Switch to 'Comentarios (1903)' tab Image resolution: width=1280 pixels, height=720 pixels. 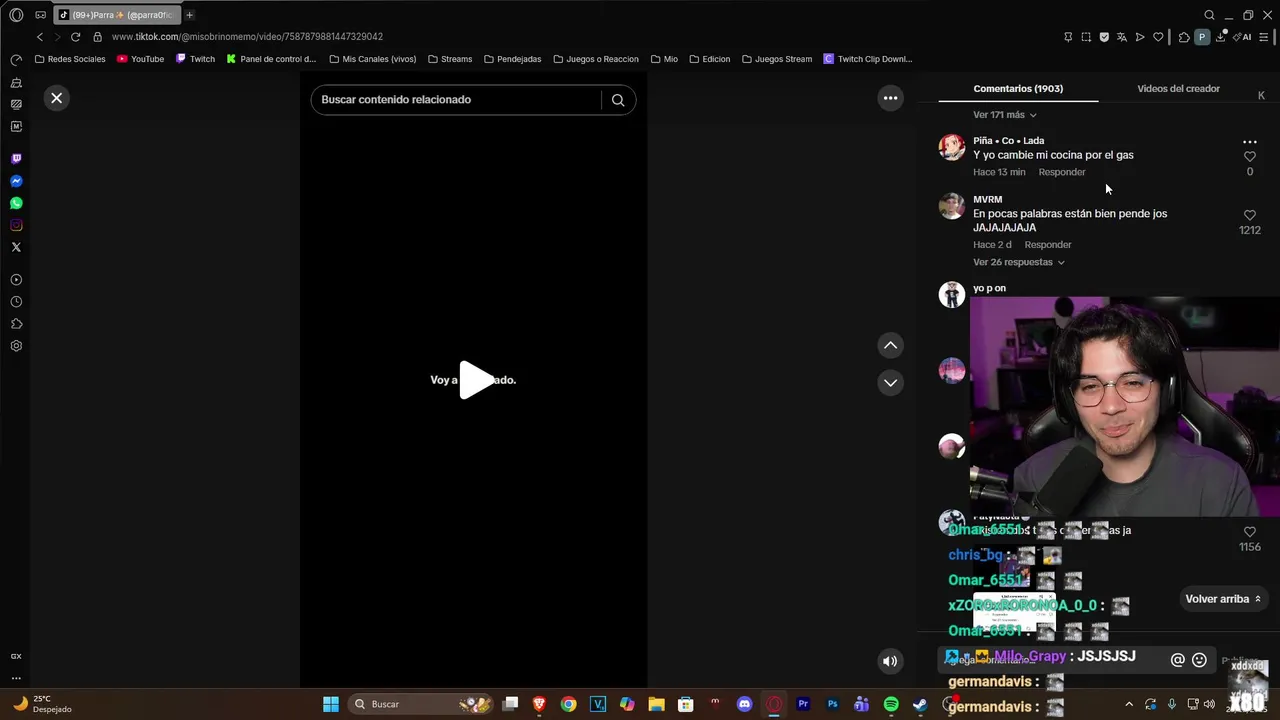[1018, 89]
